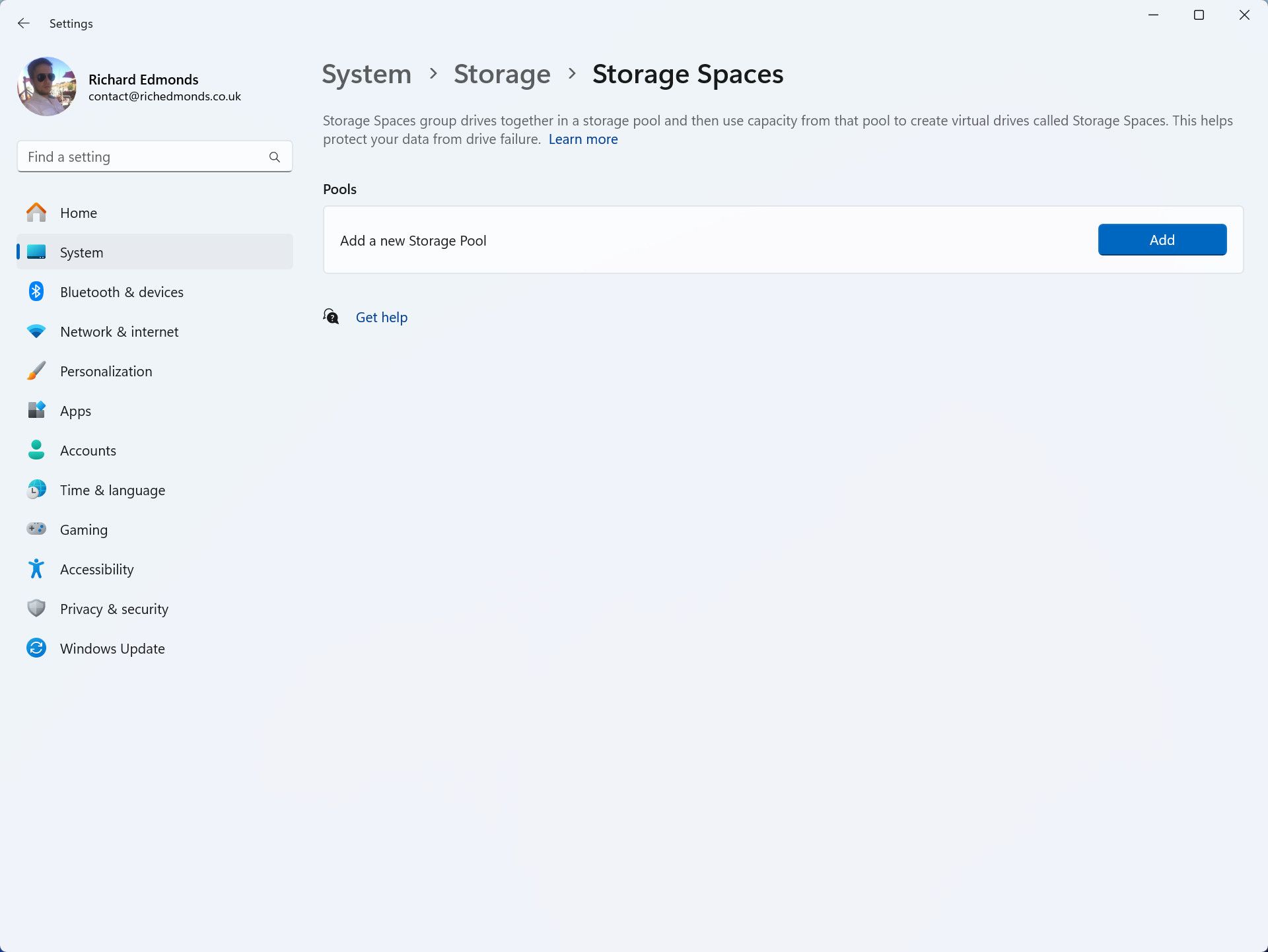The height and width of the screenshot is (952, 1268).
Task: Open the Learn more link
Action: coord(582,139)
